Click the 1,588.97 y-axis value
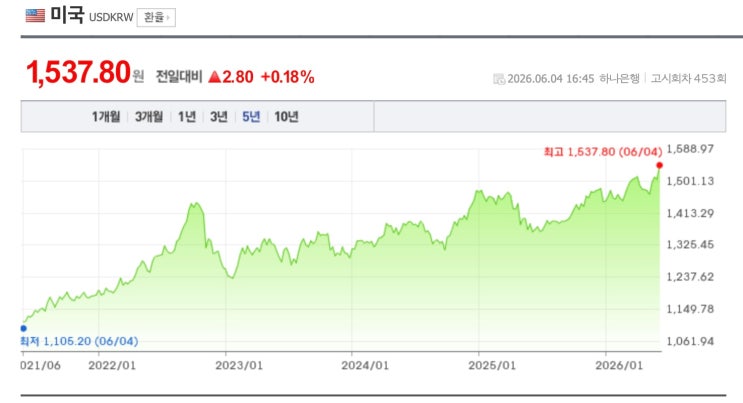The height and width of the screenshot is (403, 743). coord(690,149)
